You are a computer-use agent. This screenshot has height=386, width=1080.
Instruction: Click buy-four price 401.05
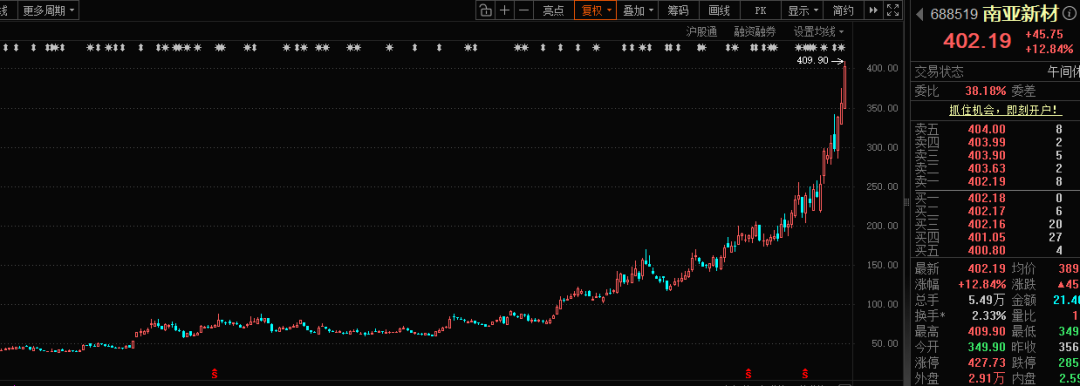pyautogui.click(x=986, y=237)
